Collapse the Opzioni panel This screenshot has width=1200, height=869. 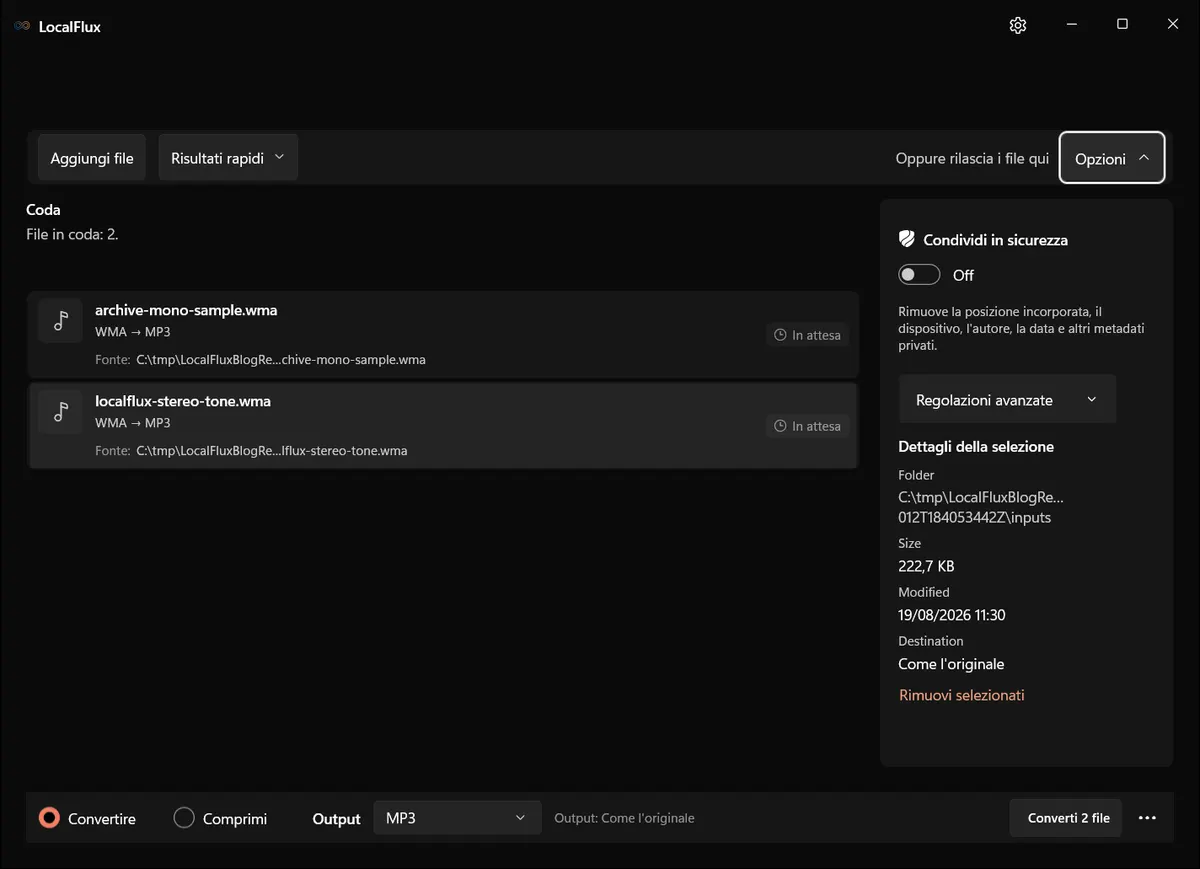click(1112, 158)
